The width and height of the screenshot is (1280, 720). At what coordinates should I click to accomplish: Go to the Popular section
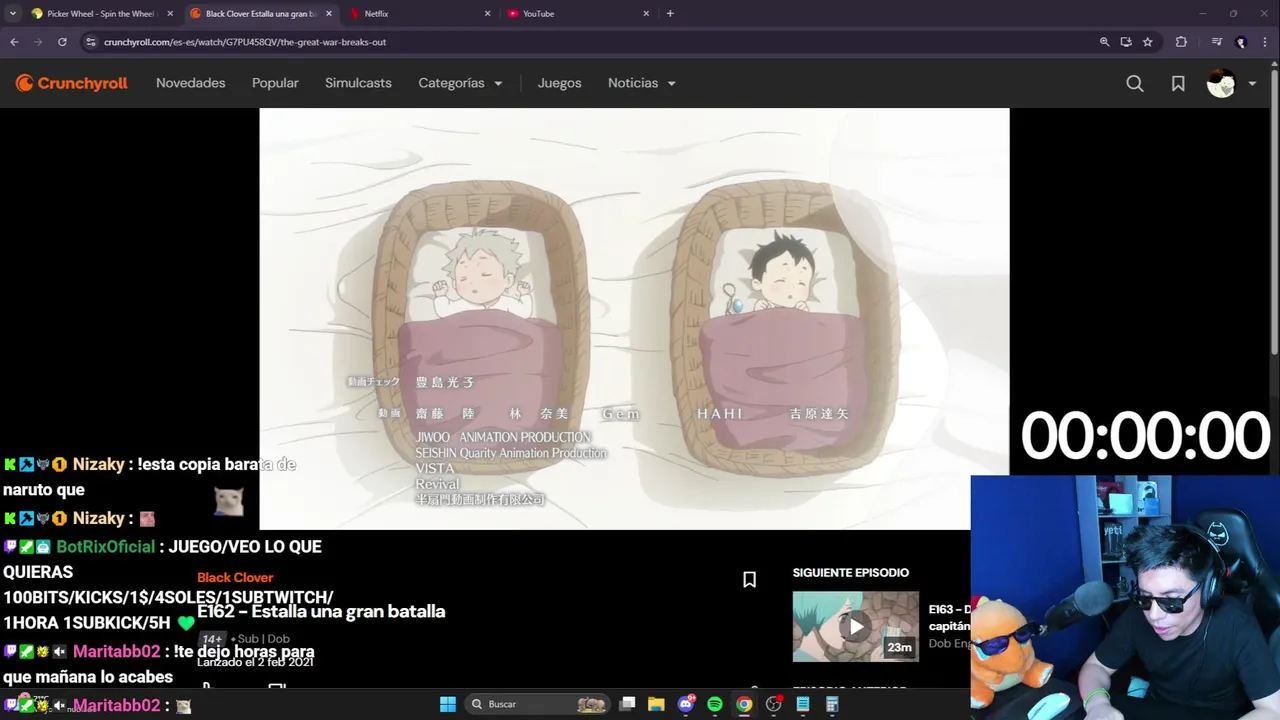click(275, 83)
